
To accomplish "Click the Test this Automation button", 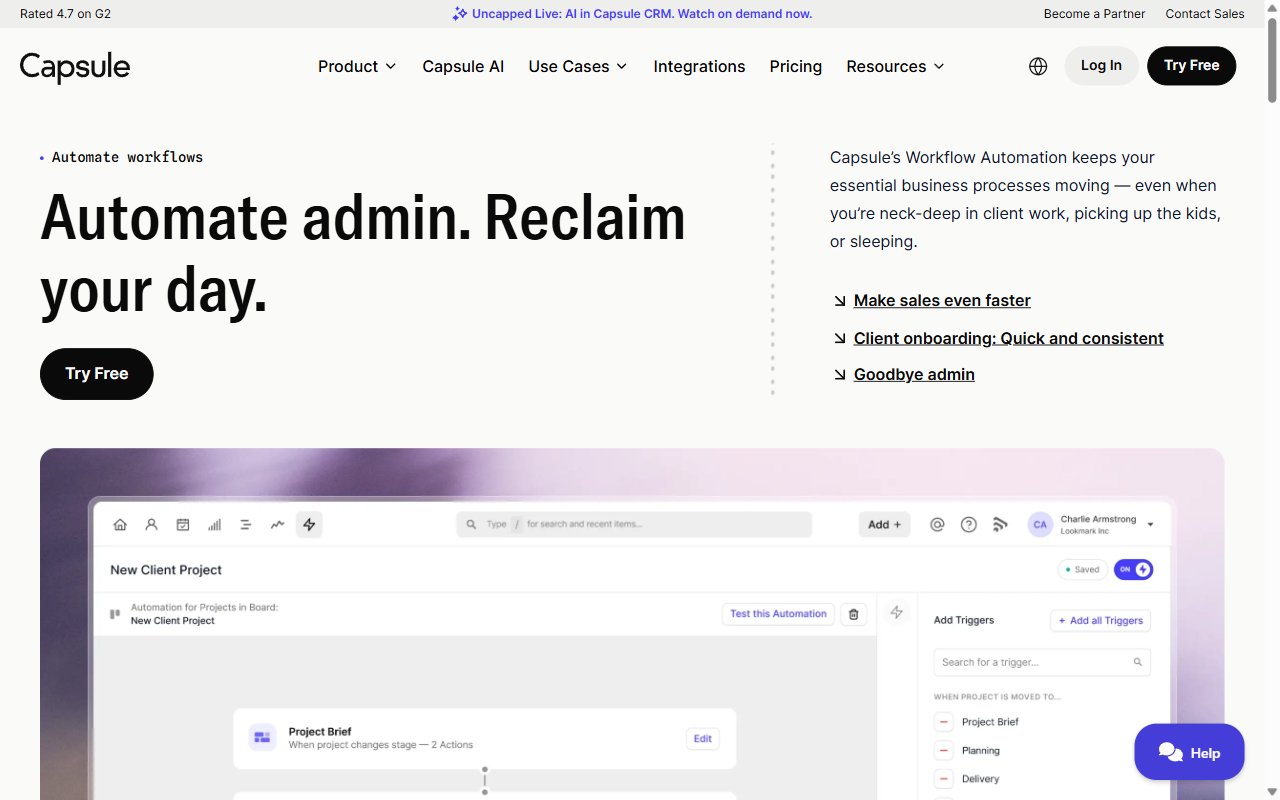I will [x=778, y=614].
